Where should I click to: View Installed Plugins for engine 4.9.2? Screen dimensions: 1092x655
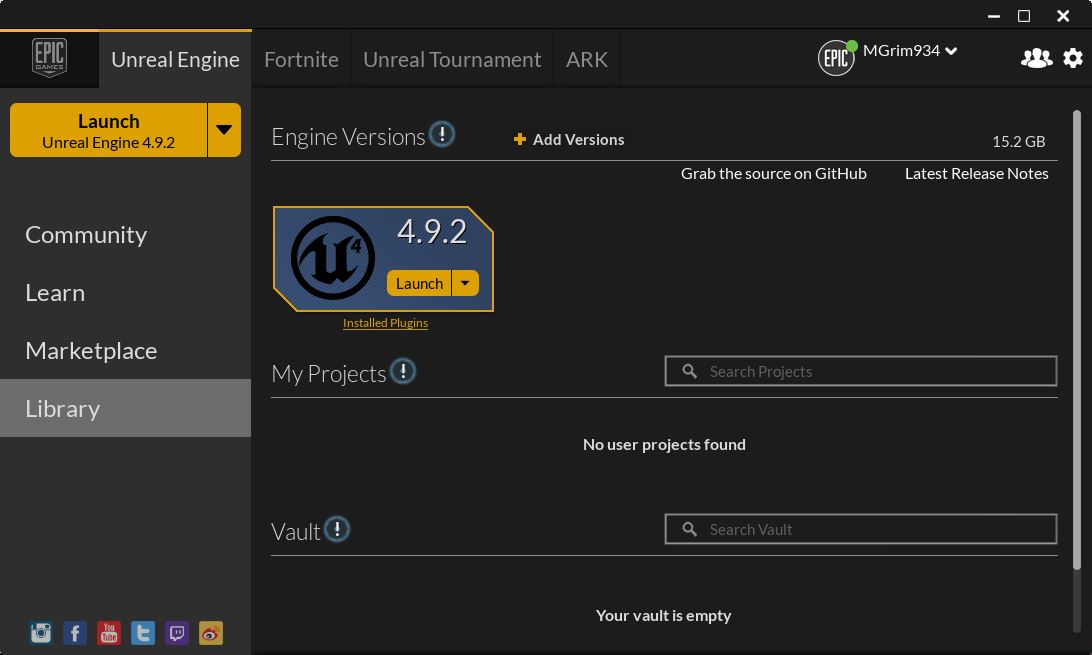coord(385,322)
